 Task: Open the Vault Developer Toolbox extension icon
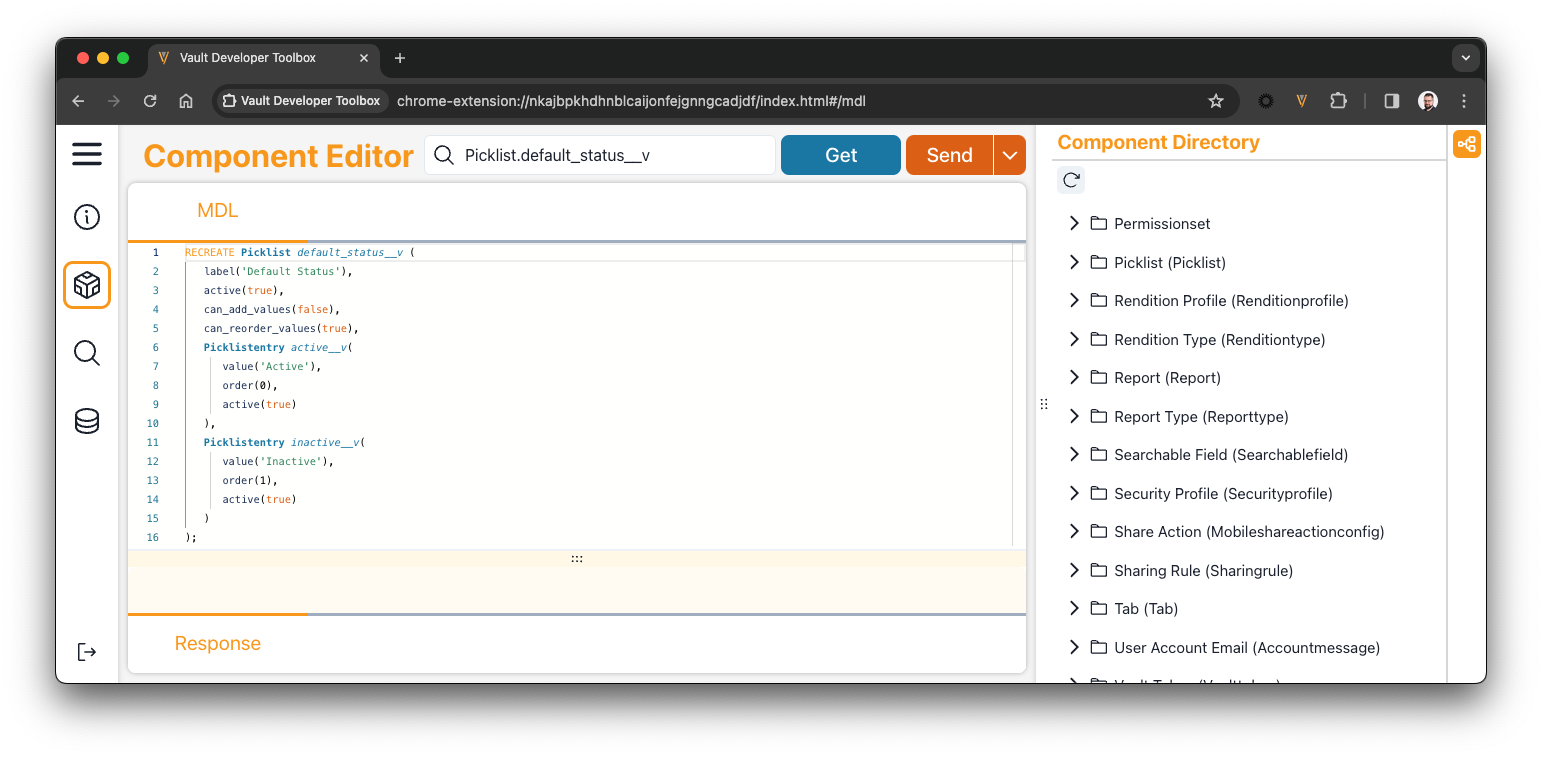(1302, 101)
